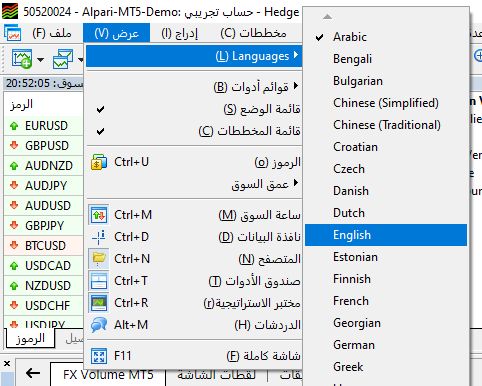Select the Symbols tab in Market Watch
This screenshot has width=482, height=386.
(x=30, y=339)
